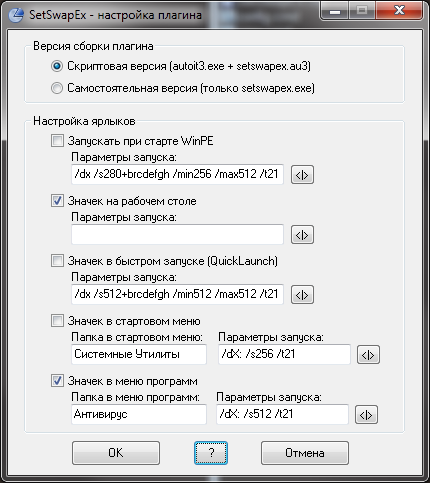
Task: Click the Отмена button
Action: [x=305, y=453]
